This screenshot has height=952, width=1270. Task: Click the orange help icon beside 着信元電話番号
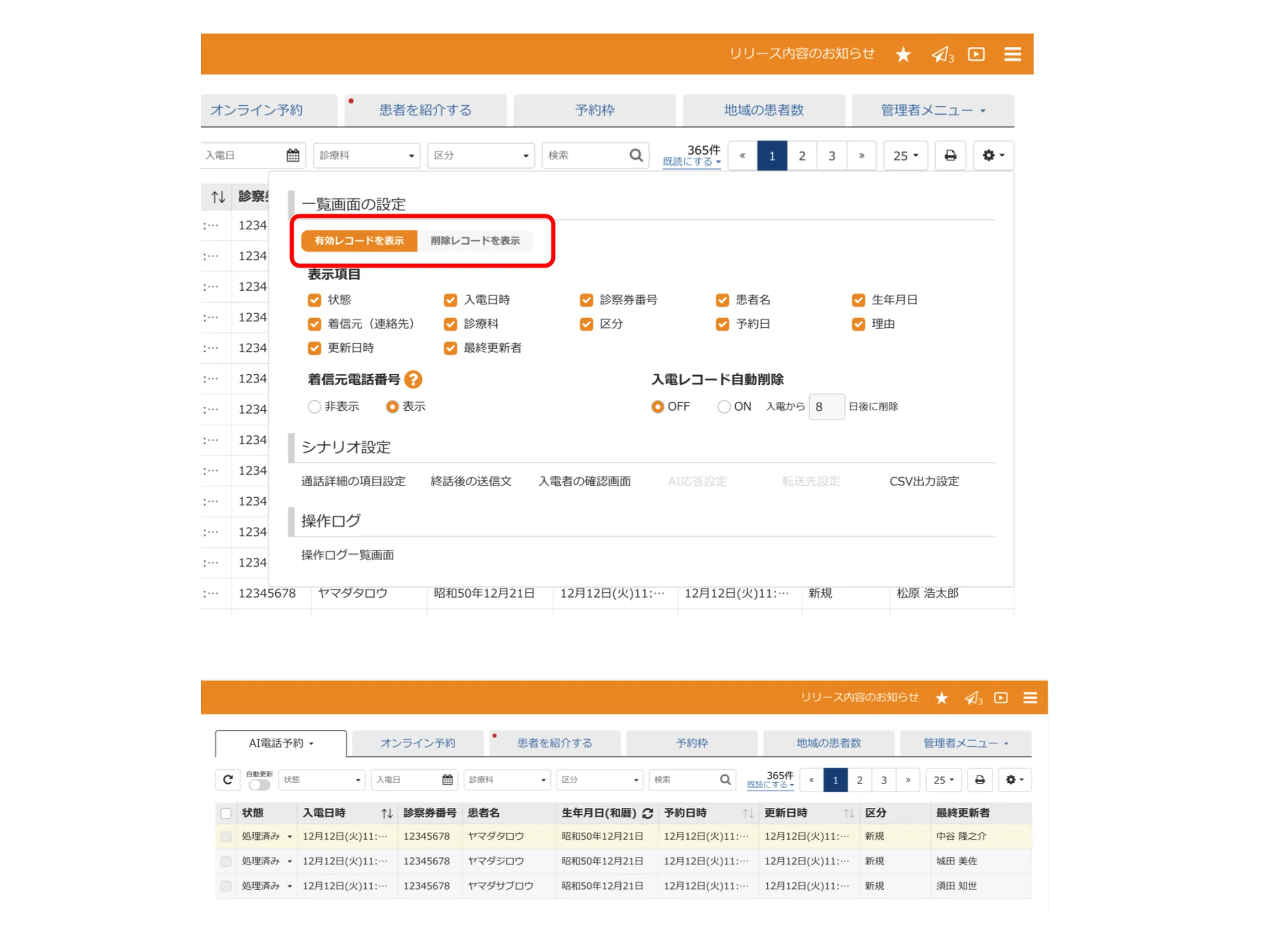413,380
